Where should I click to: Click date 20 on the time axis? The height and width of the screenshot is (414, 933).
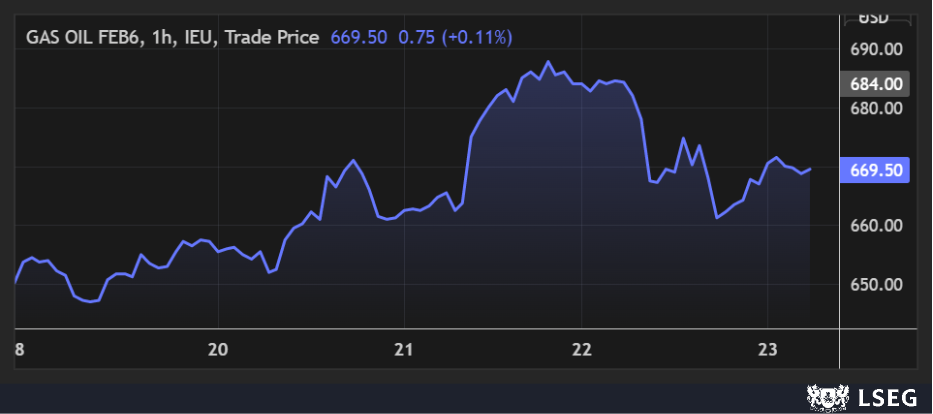click(x=218, y=349)
